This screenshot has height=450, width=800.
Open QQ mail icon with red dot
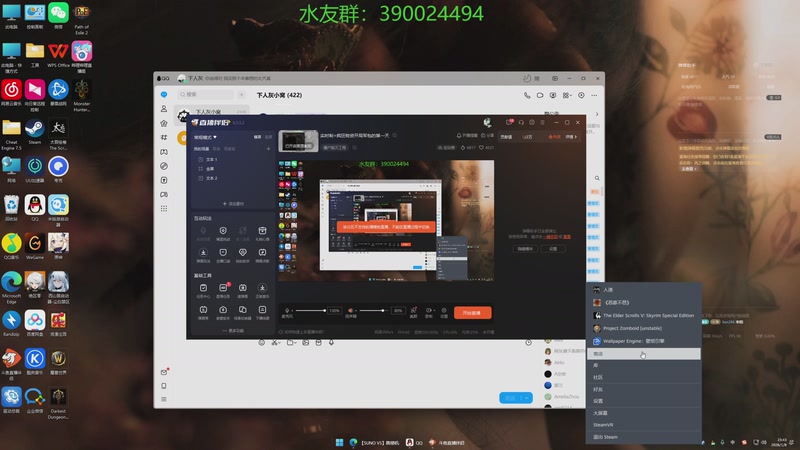[164, 372]
